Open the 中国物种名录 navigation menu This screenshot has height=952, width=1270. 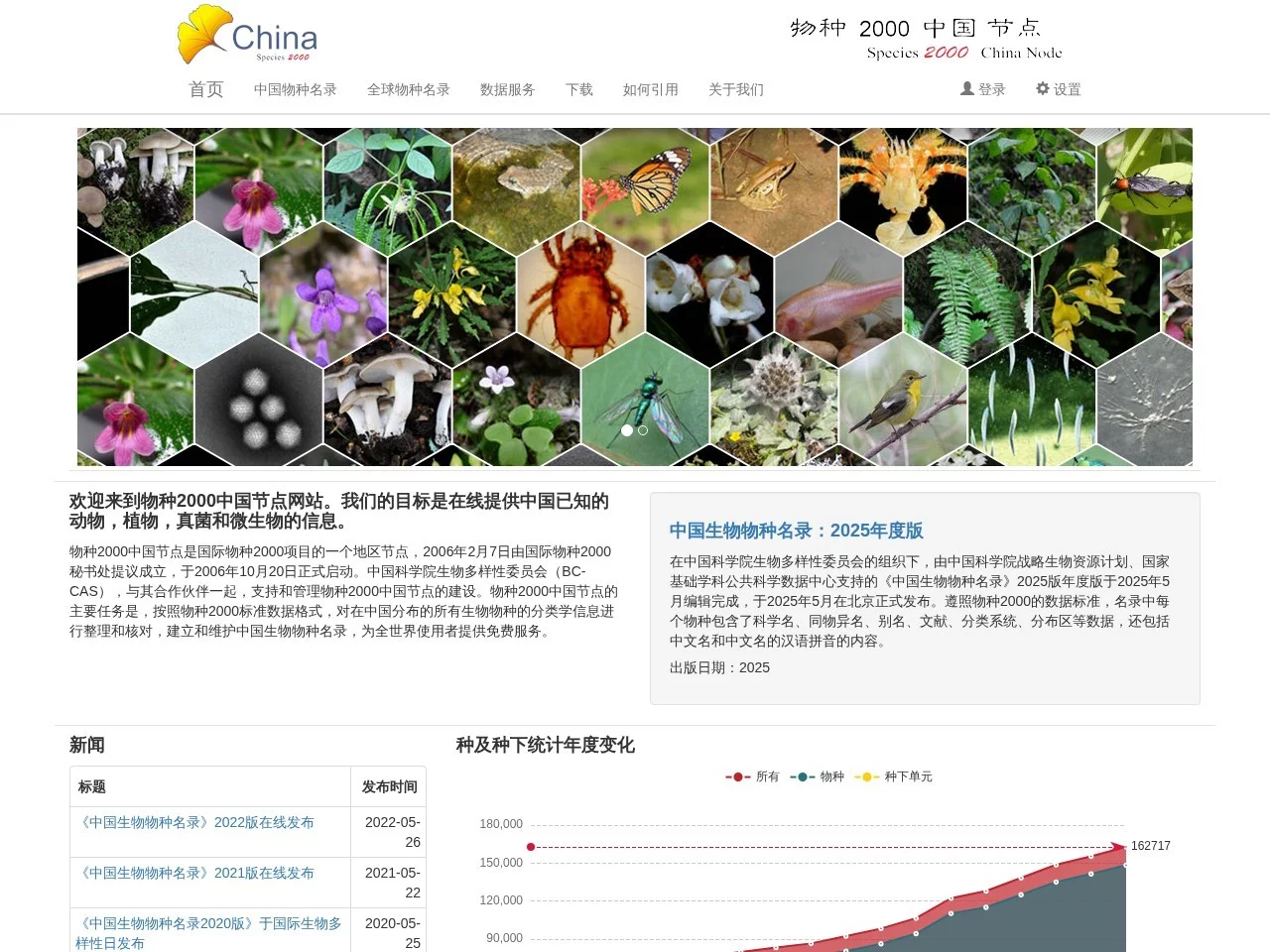coord(294,89)
